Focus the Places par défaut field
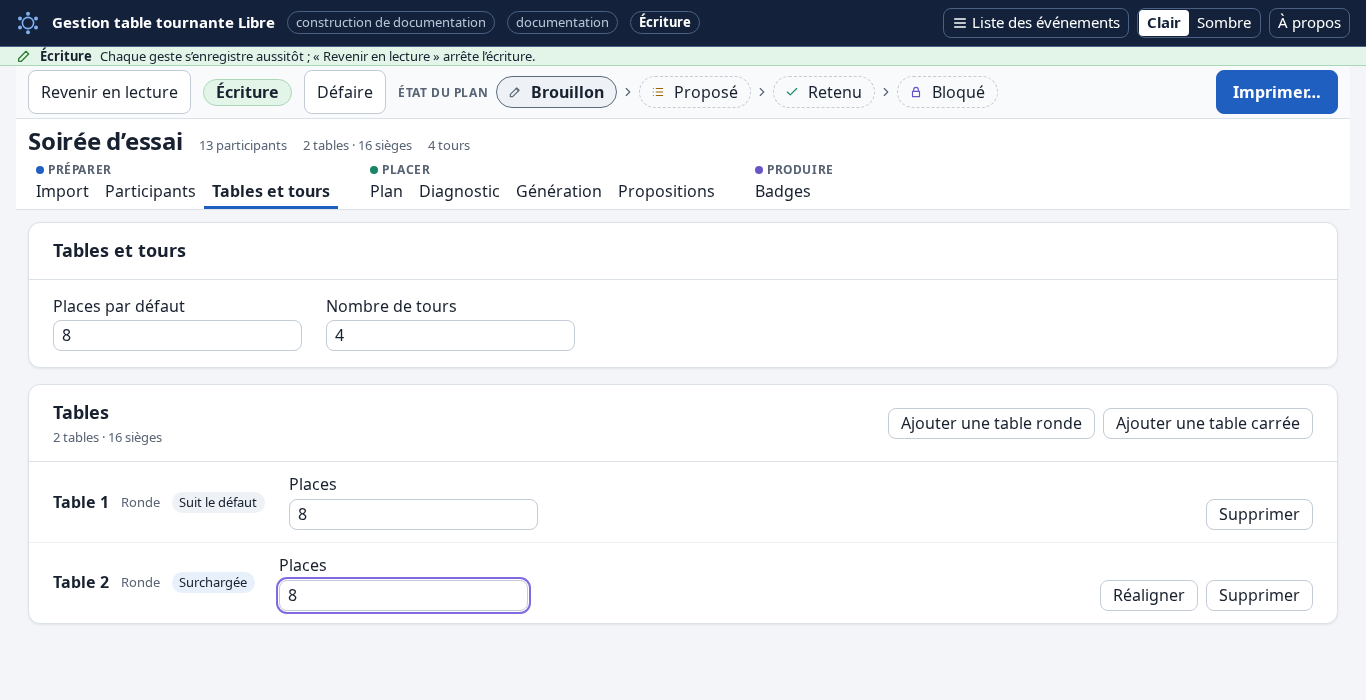Screen dimensions: 1366x700 (177, 335)
